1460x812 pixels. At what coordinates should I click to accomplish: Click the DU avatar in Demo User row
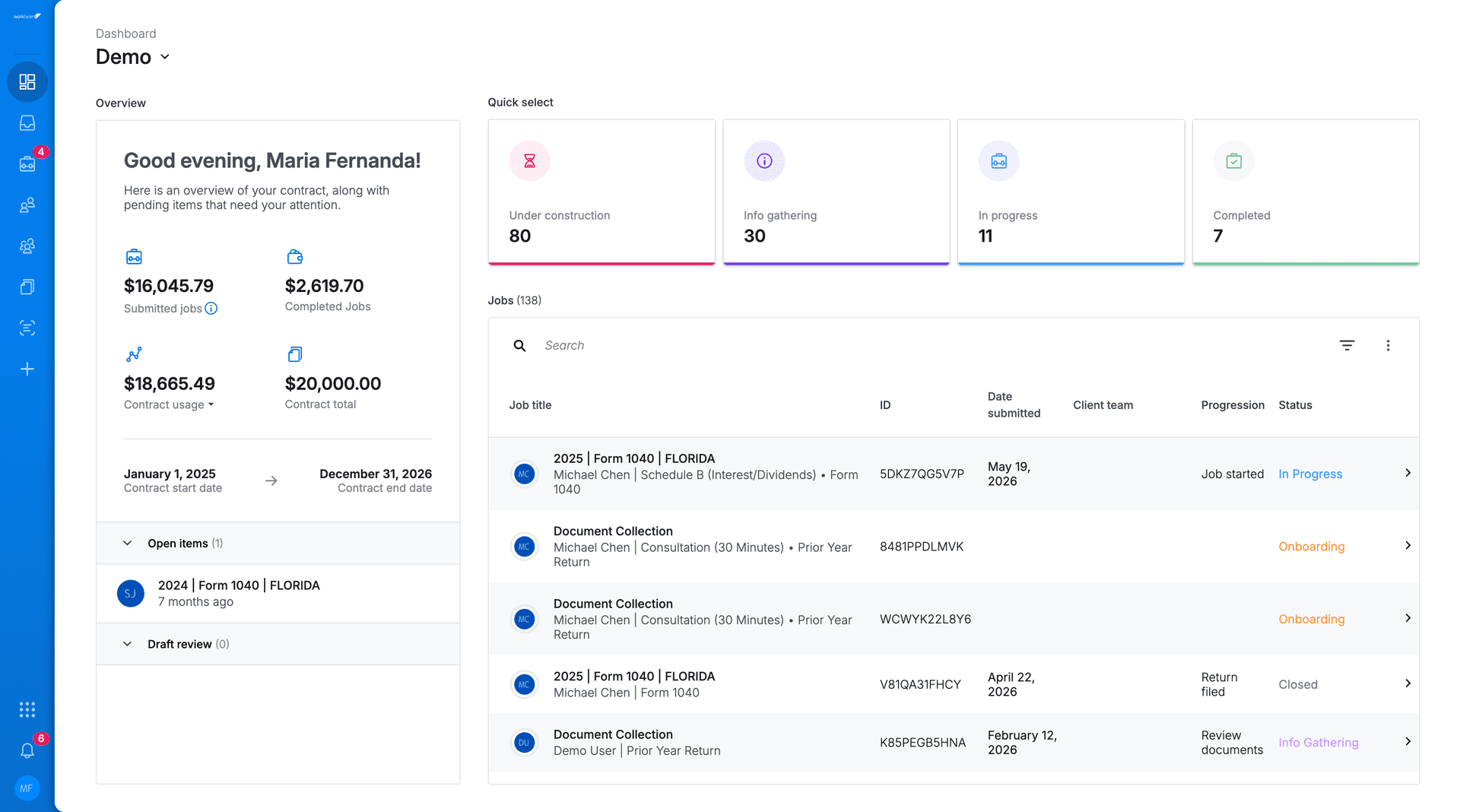point(524,743)
